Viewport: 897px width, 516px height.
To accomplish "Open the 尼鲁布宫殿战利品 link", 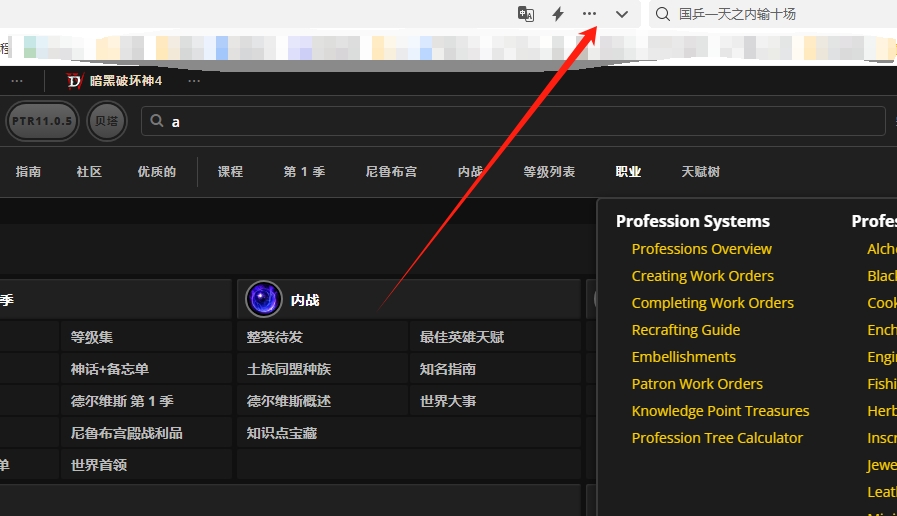I will [126, 433].
